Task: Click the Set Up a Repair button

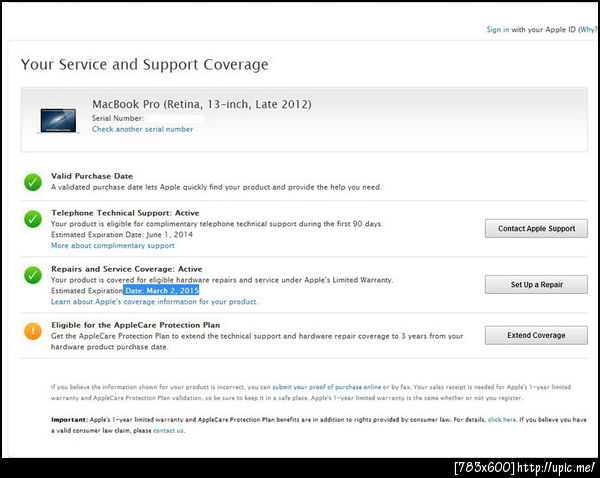Action: (536, 285)
